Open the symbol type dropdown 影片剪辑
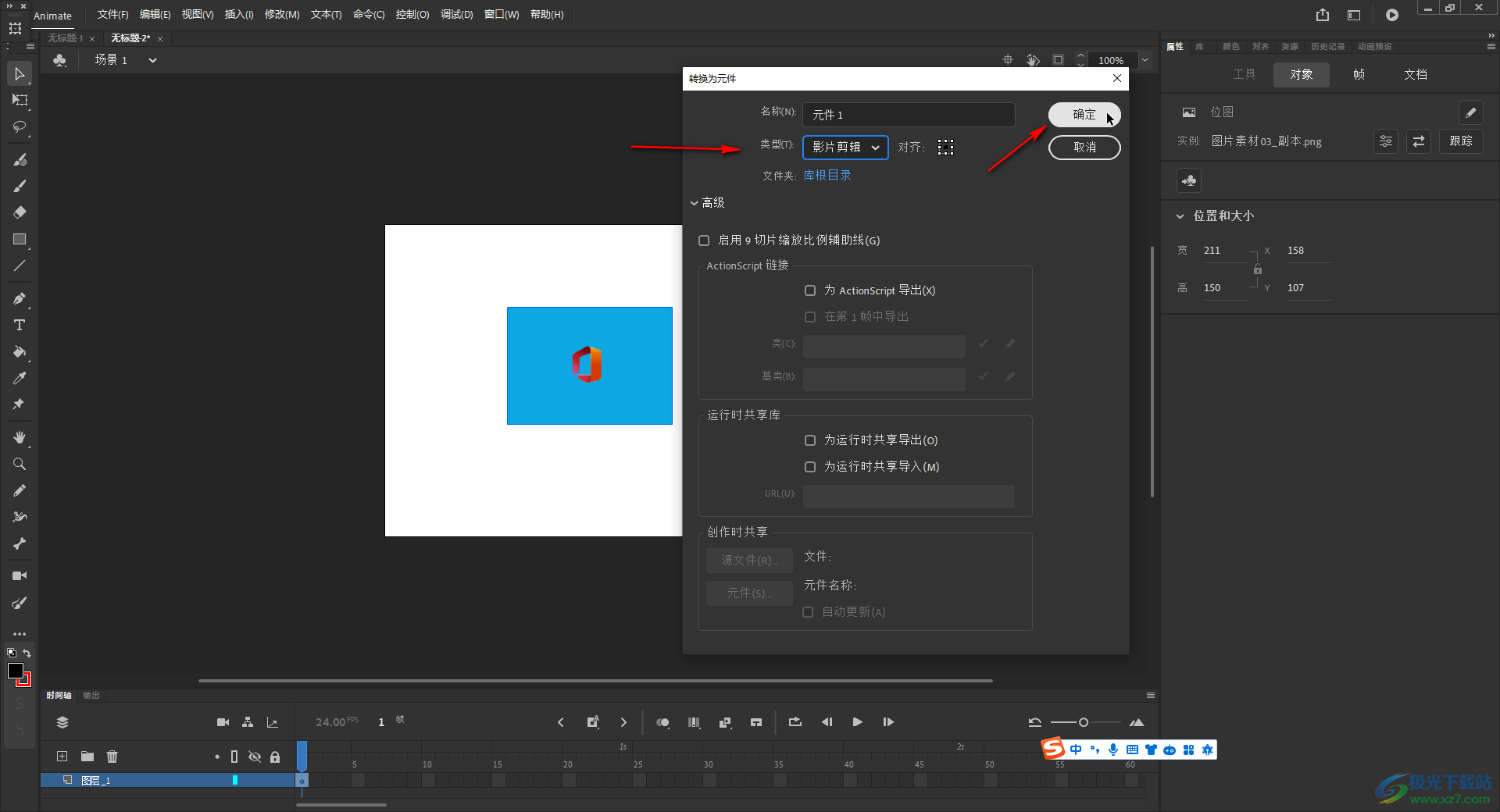 coord(845,147)
